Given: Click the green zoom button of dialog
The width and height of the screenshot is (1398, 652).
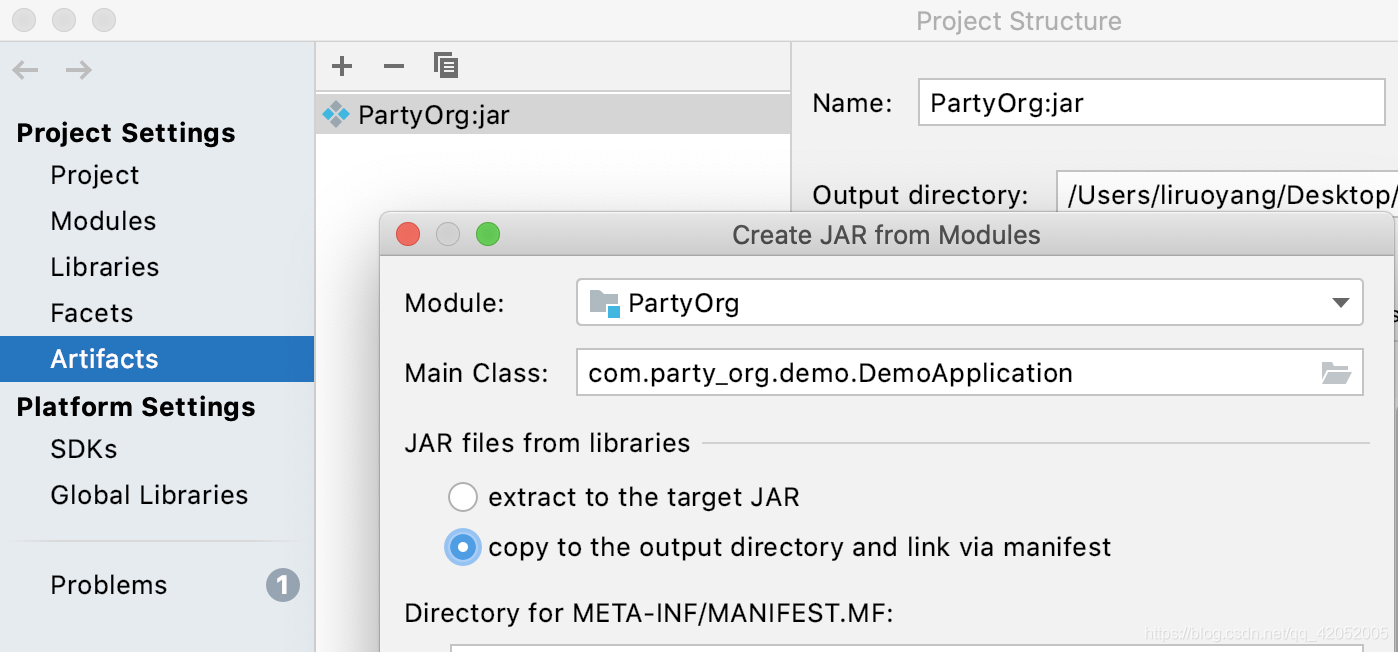Looking at the screenshot, I should 488,235.
